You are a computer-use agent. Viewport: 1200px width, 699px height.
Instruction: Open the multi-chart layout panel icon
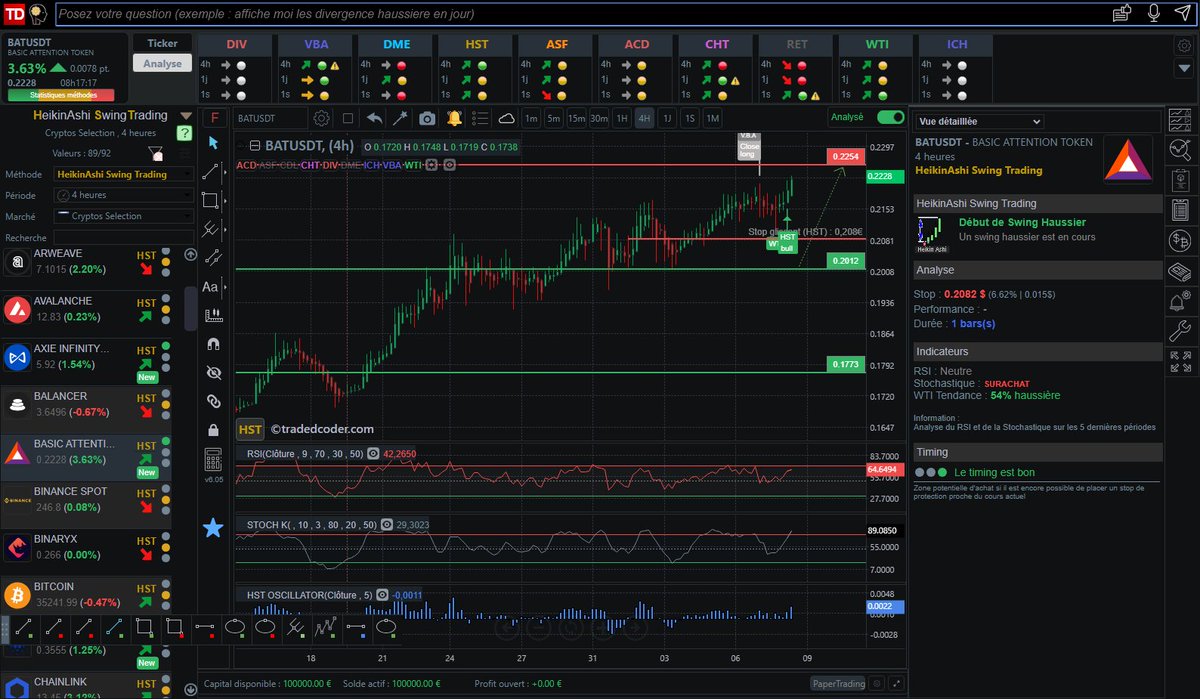coord(1179,121)
